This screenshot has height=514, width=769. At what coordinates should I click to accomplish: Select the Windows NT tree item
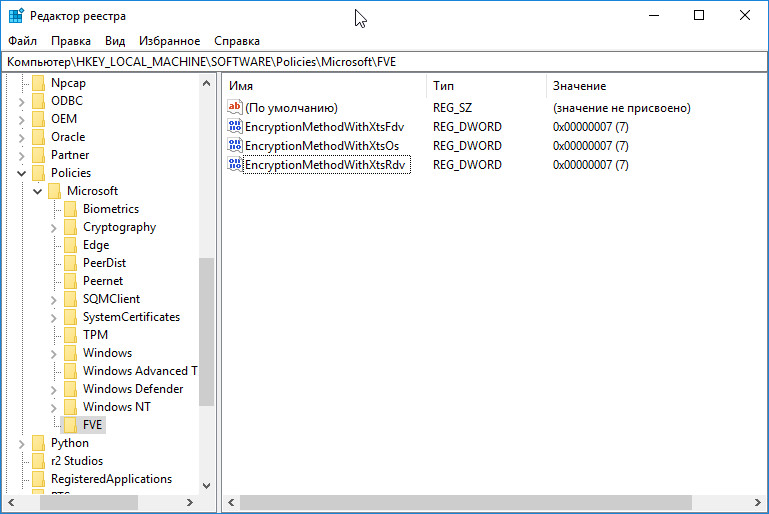coord(116,407)
